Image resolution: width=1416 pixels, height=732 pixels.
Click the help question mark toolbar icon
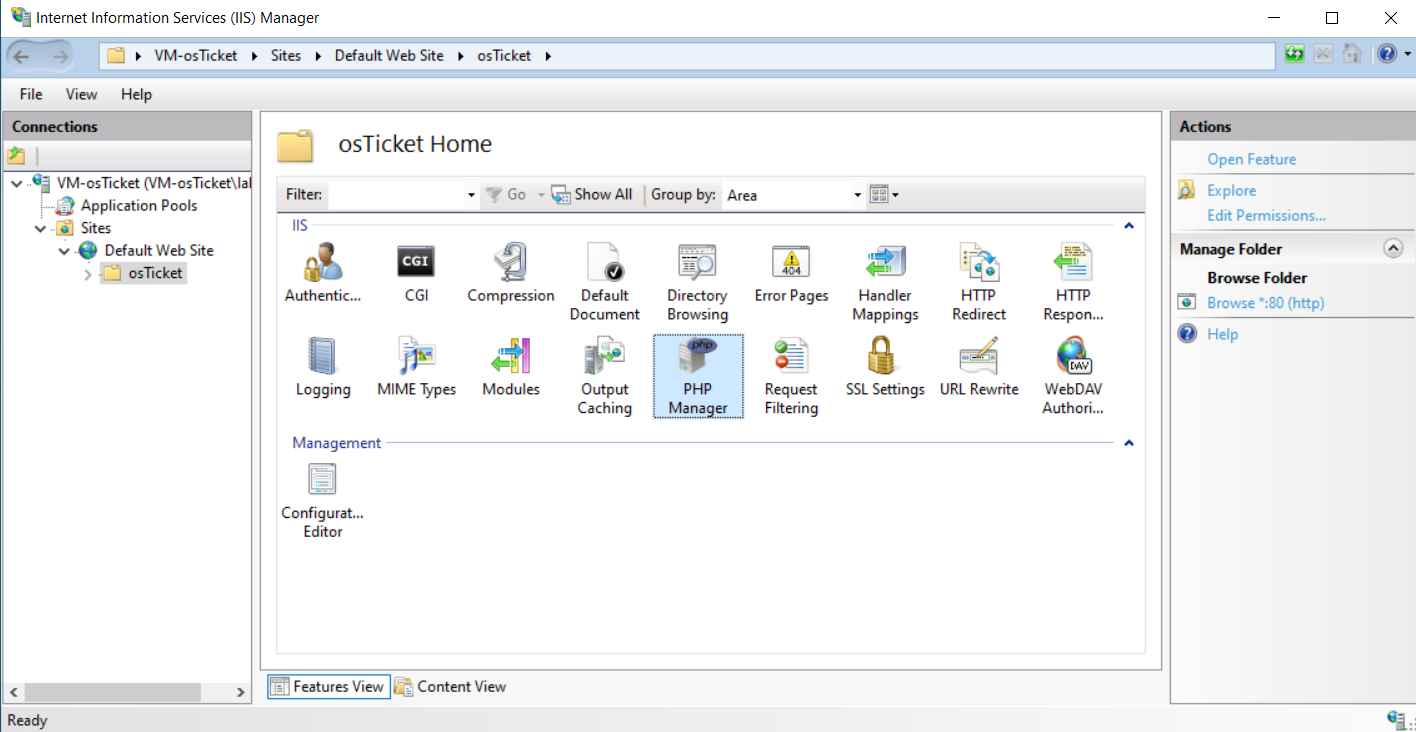tap(1386, 54)
